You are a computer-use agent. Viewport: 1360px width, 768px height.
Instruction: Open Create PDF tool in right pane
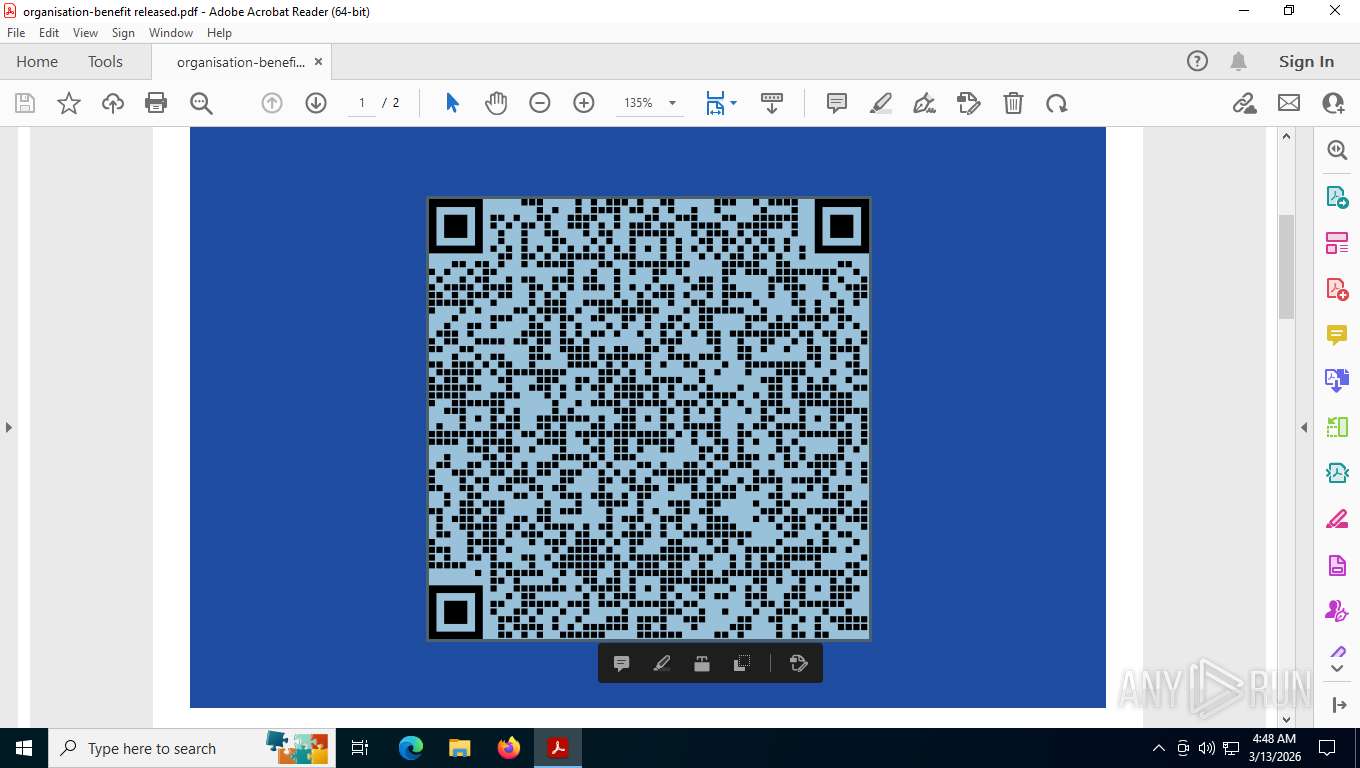1337,289
